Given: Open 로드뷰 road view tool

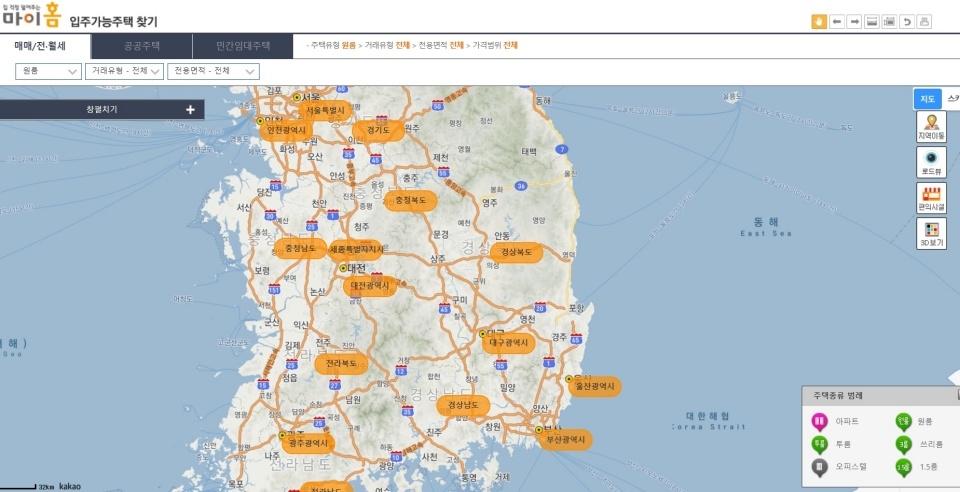Looking at the screenshot, I should pos(931,162).
